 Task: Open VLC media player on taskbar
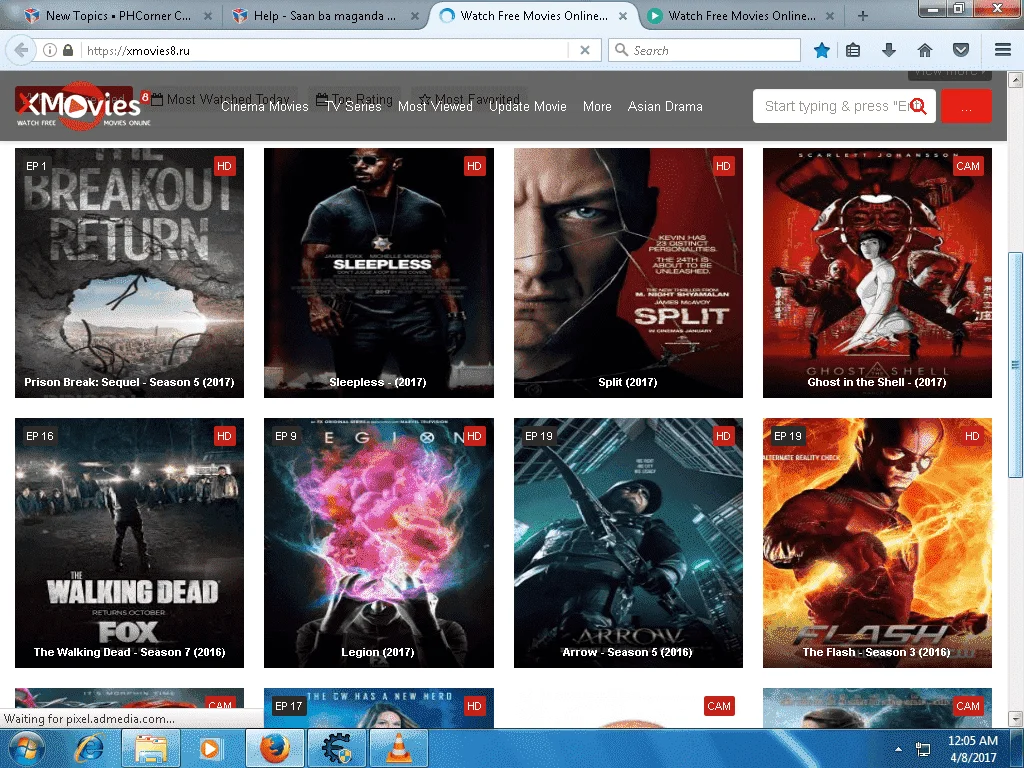(399, 748)
